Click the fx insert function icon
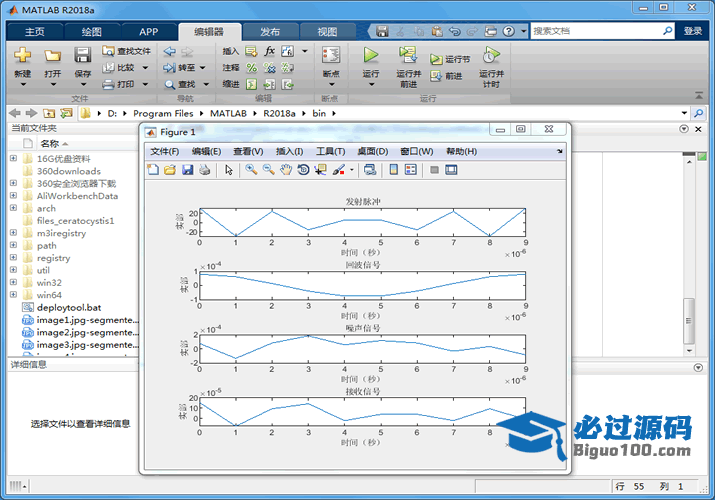The height and width of the screenshot is (500, 715). click(x=269, y=51)
